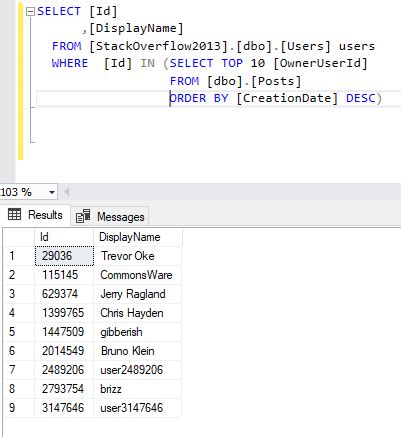
Task: Place cursor on [DisplayName] in the query
Action: (136, 28)
